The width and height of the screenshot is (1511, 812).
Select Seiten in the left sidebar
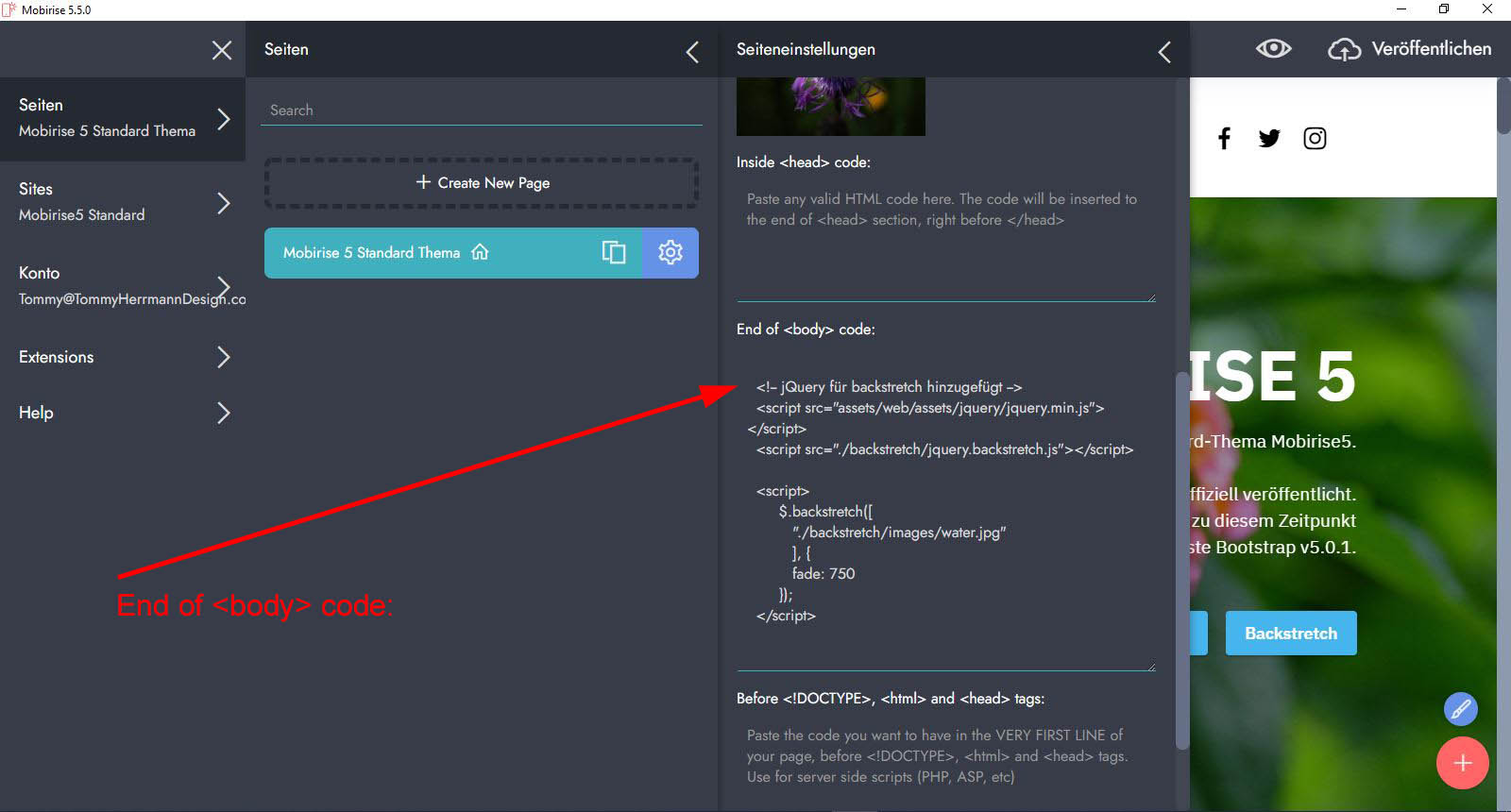(123, 118)
